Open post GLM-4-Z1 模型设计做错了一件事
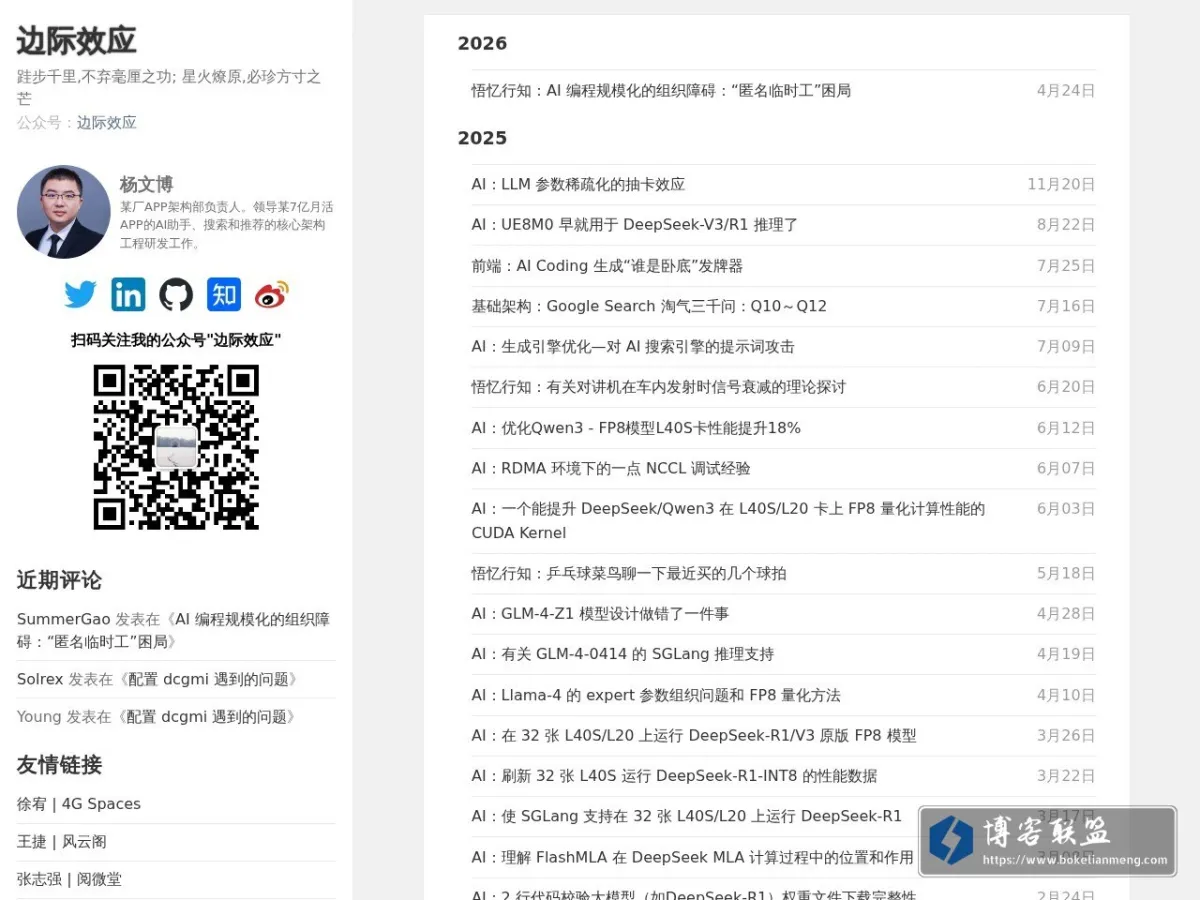1200x900 pixels. pyautogui.click(x=600, y=613)
